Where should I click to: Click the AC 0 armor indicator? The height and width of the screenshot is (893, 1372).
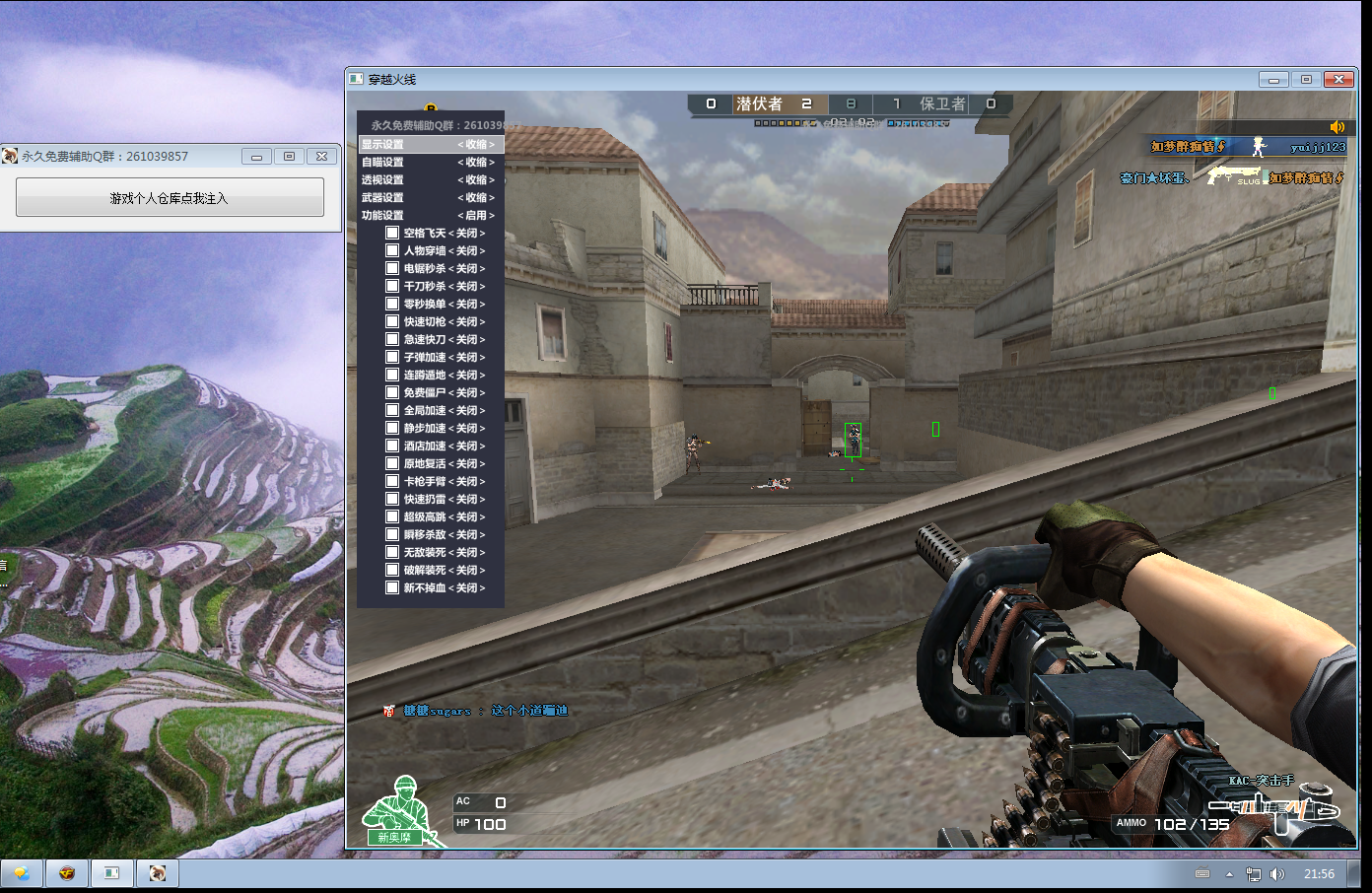(x=481, y=802)
